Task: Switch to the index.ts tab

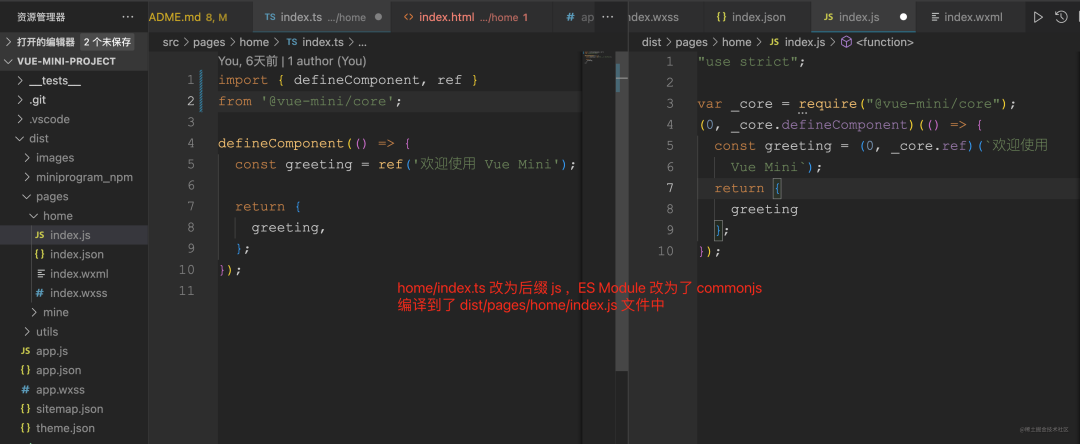Action: click(322, 17)
